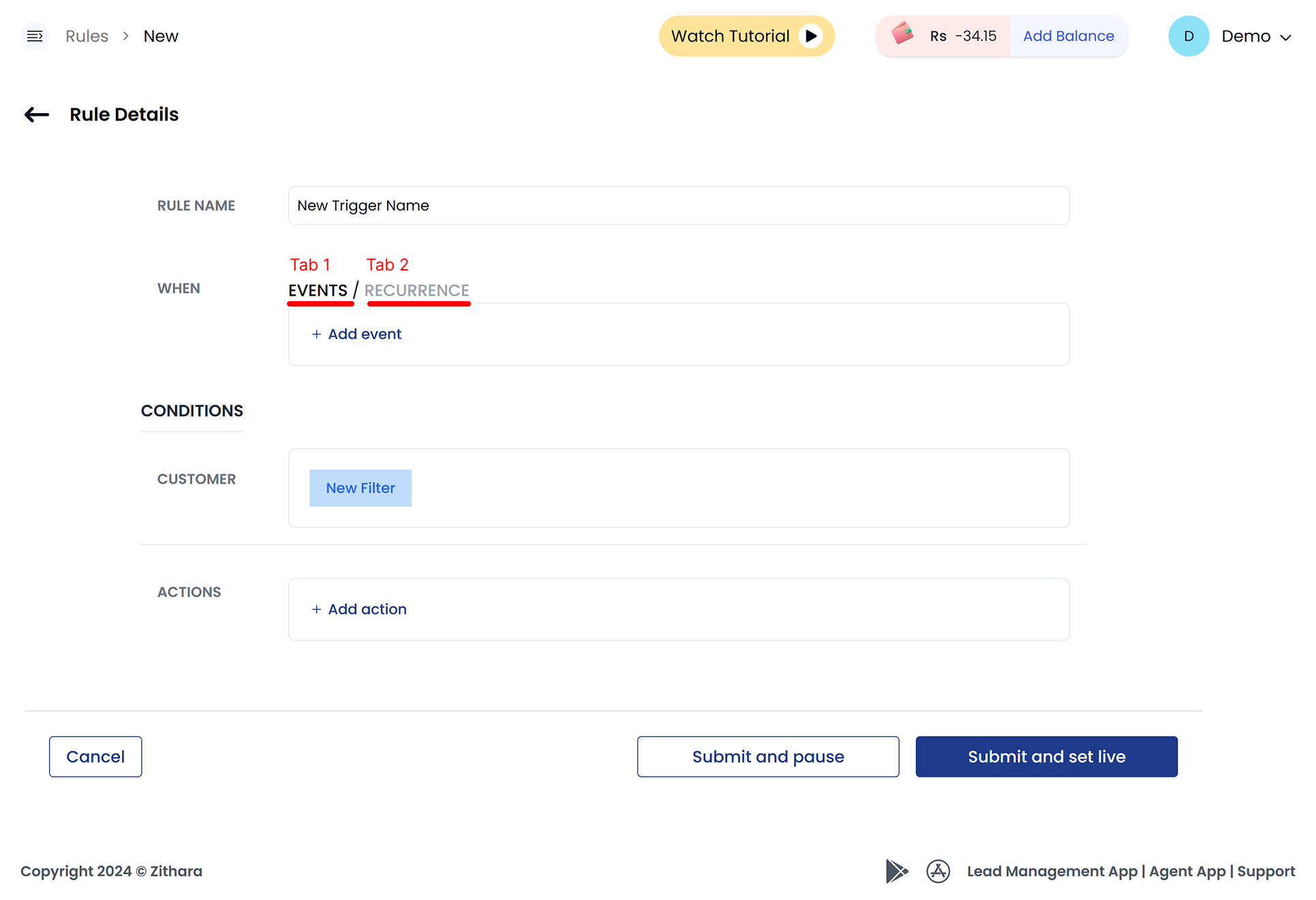Switch to the RECURRENCE tab

[x=416, y=291]
